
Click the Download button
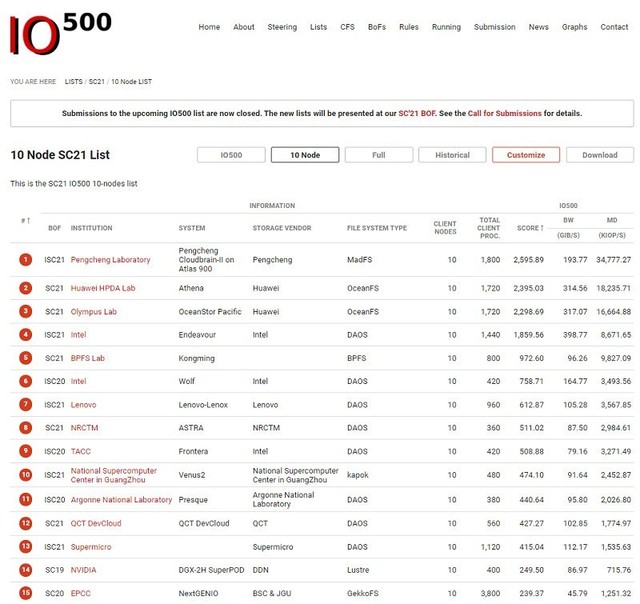(600, 155)
